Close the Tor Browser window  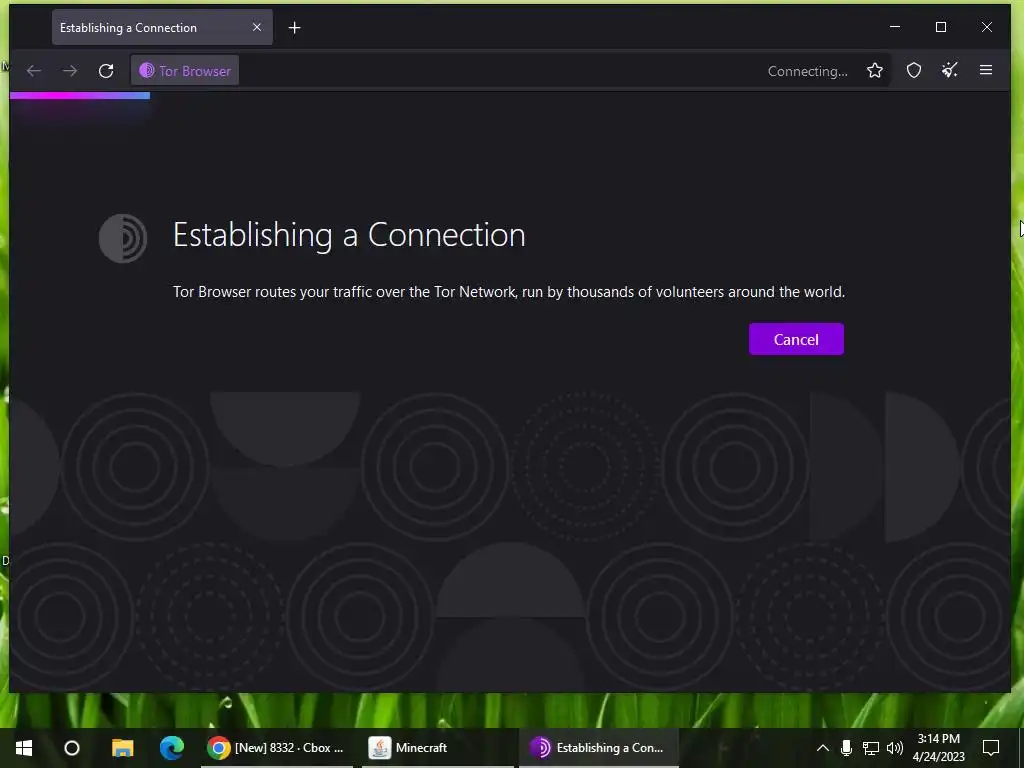(987, 27)
